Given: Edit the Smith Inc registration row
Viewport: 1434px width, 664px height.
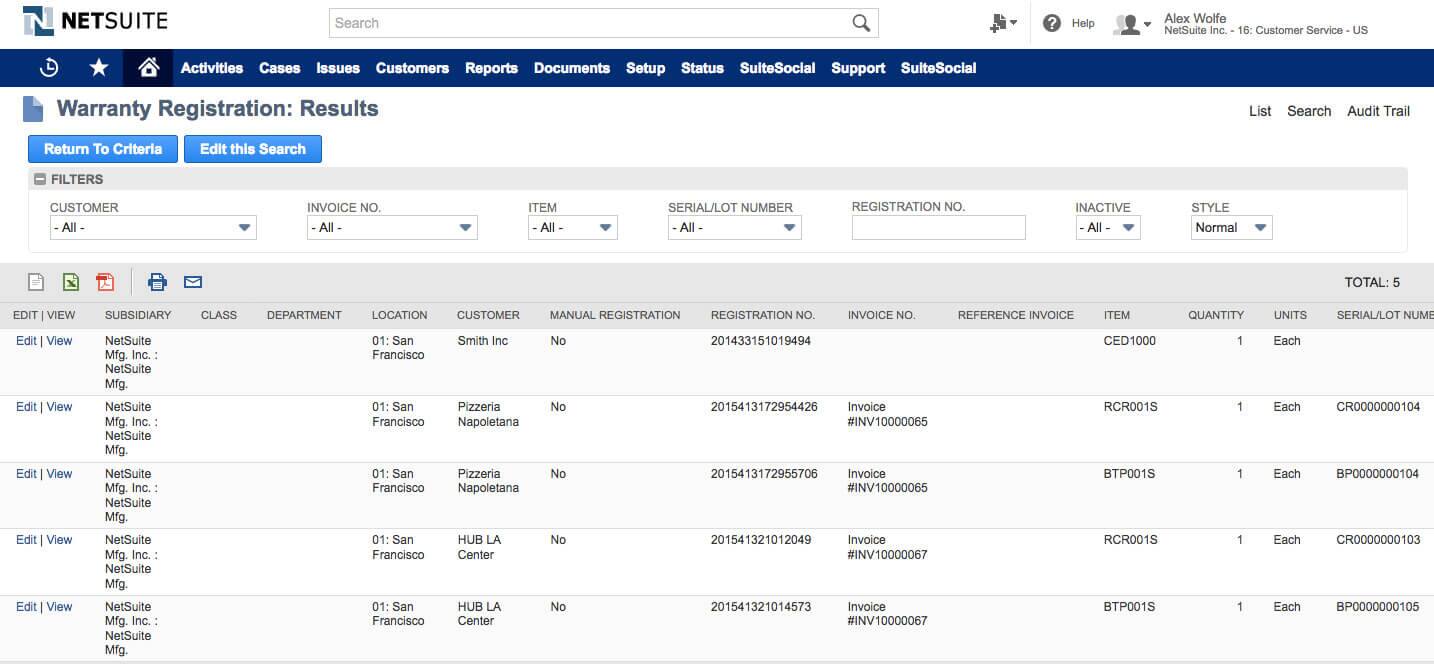Looking at the screenshot, I should 26,341.
